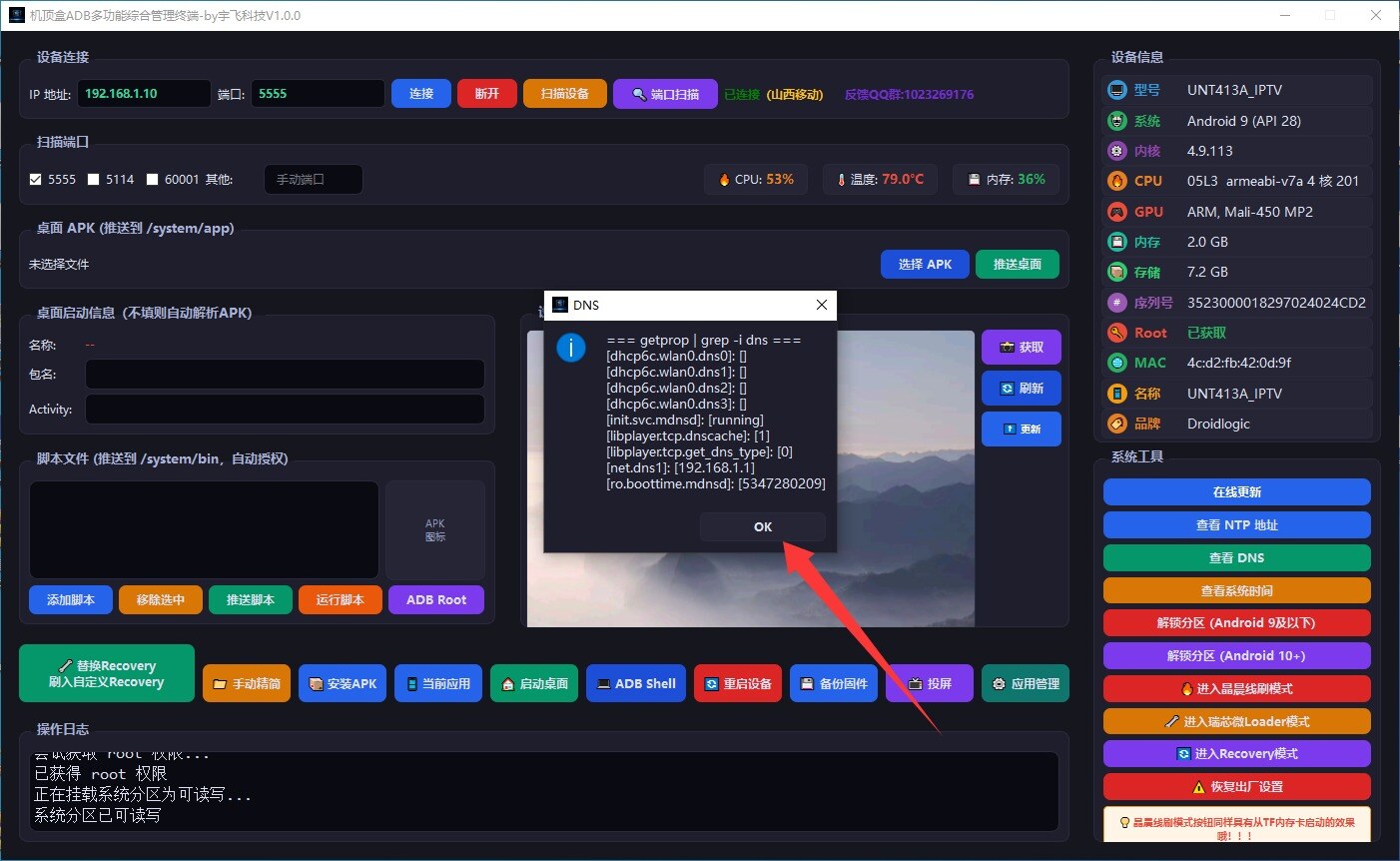Screen dimensions: 1400x861
Task: Click OK in the DNS dialog
Action: click(x=763, y=526)
